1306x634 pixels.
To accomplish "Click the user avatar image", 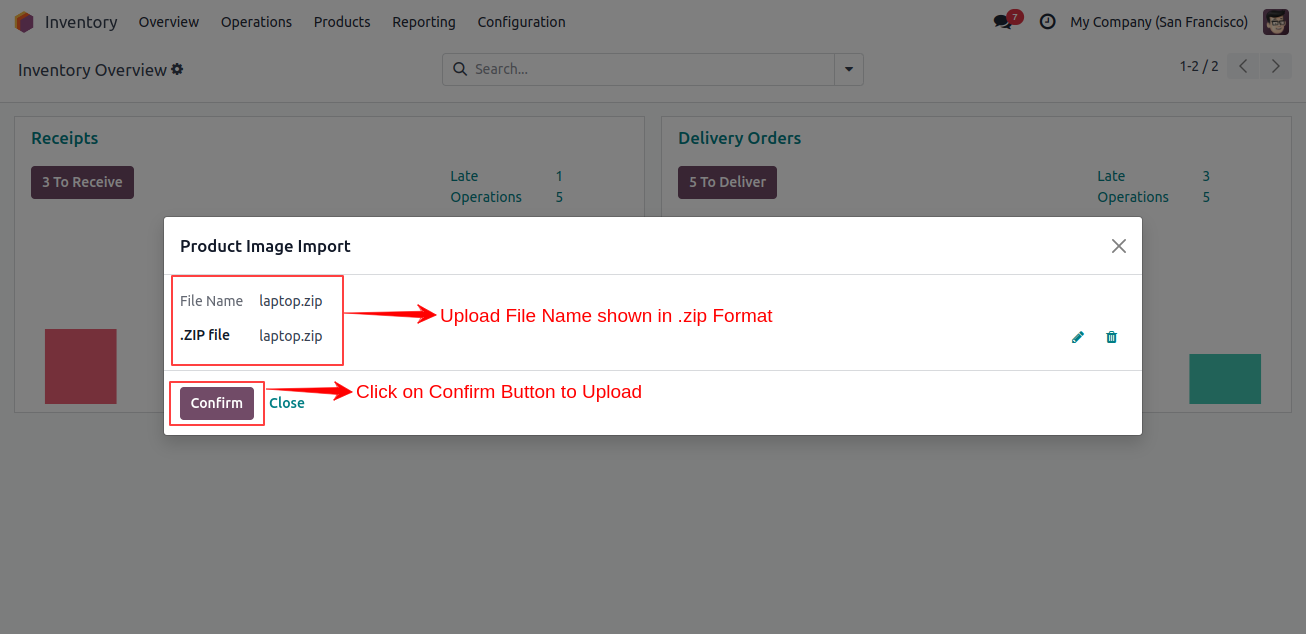I will click(x=1275, y=21).
